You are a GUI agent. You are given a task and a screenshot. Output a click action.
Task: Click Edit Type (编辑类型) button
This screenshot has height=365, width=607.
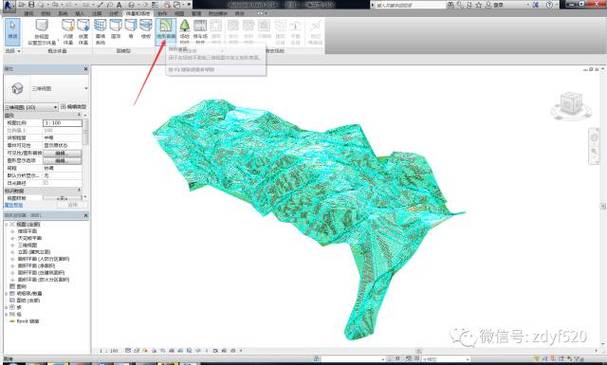pos(74,107)
